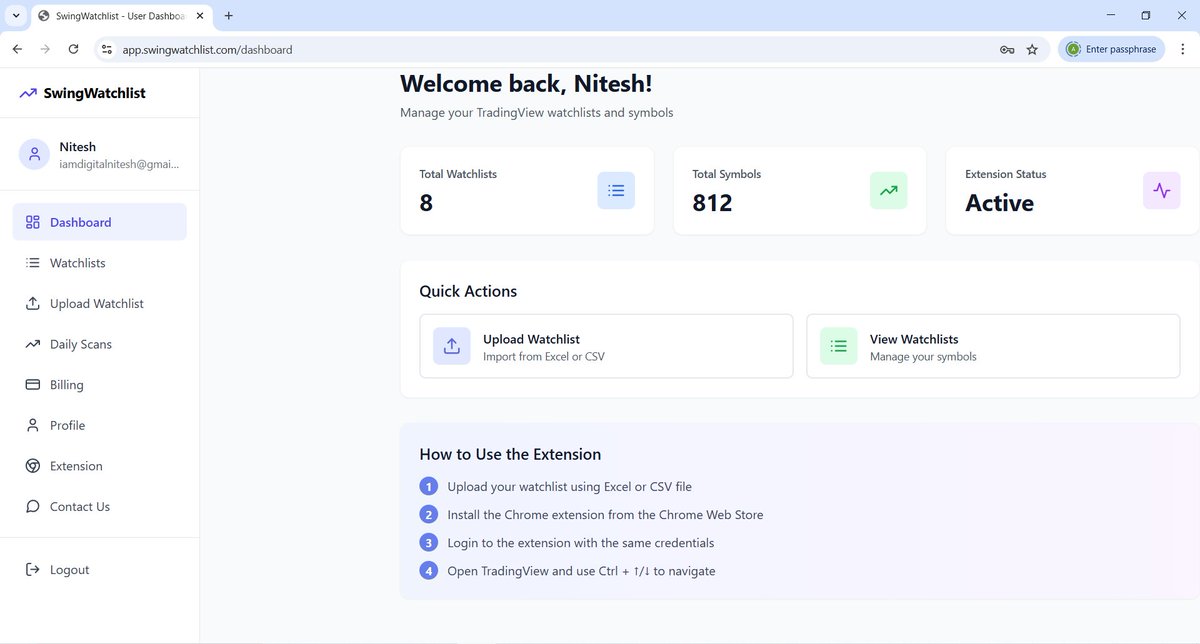Click the Total Watchlists count 8
1200x644 pixels.
pyautogui.click(x=426, y=203)
